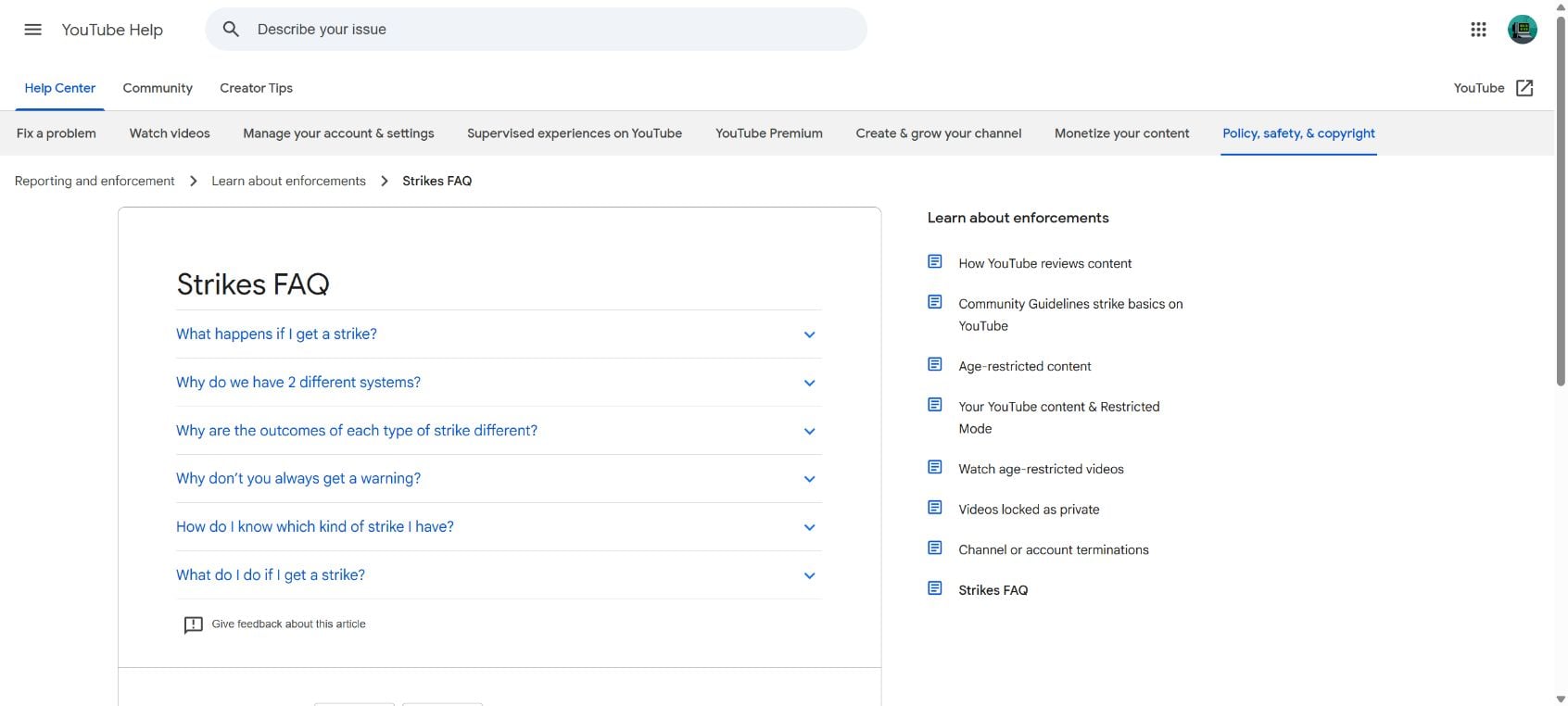
Task: Click article icon beside Strikes FAQ sidebar entry
Action: [935, 588]
